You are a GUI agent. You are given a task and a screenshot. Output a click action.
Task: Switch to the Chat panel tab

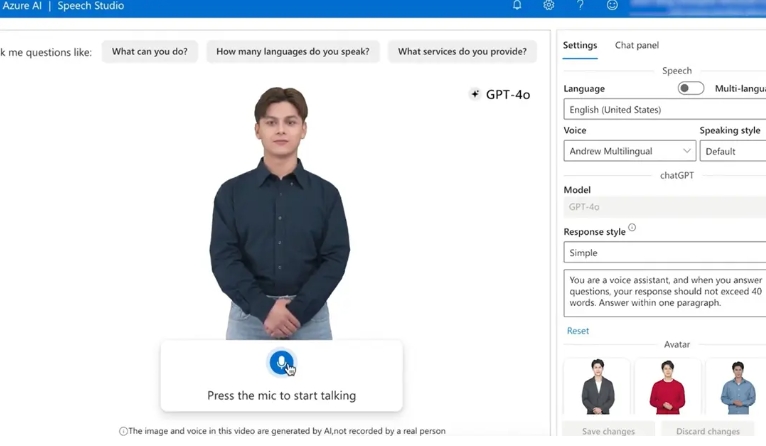tap(636, 45)
